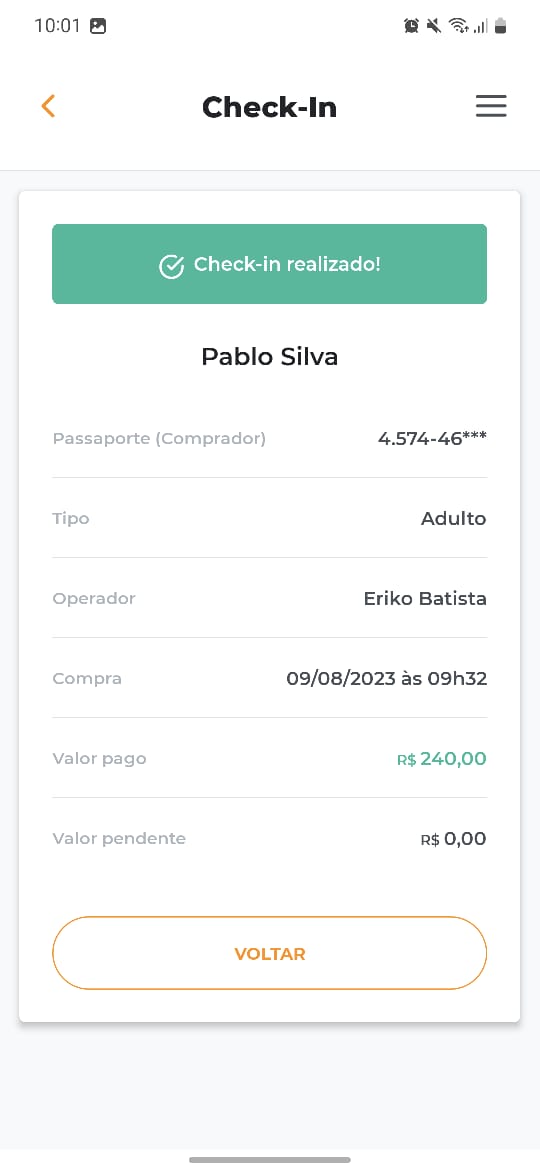This screenshot has height=1170, width=540.
Task: Tap the name Pablo Silva
Action: 269,357
